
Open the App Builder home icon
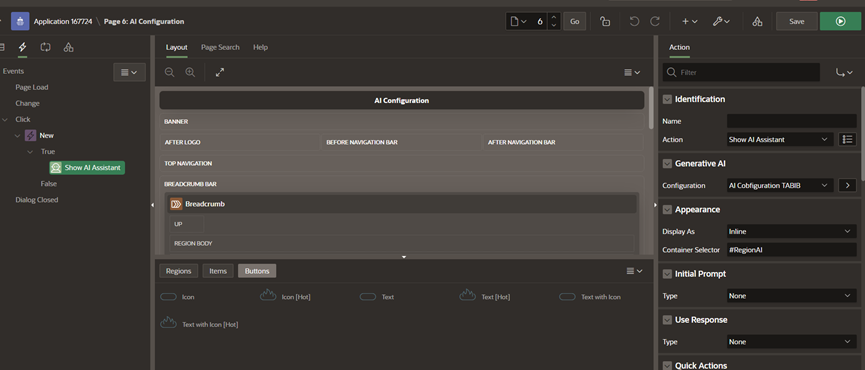pos(20,22)
